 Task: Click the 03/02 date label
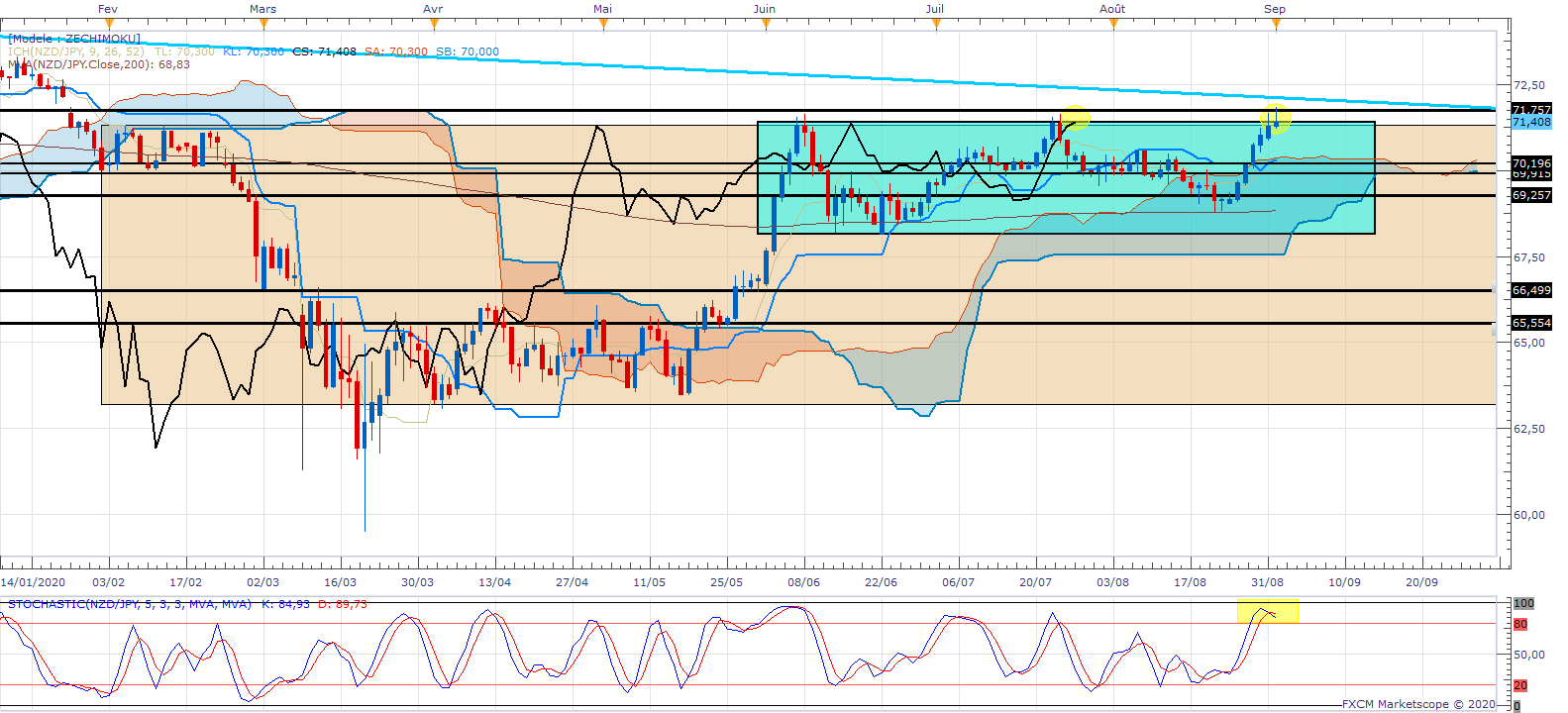tap(109, 582)
